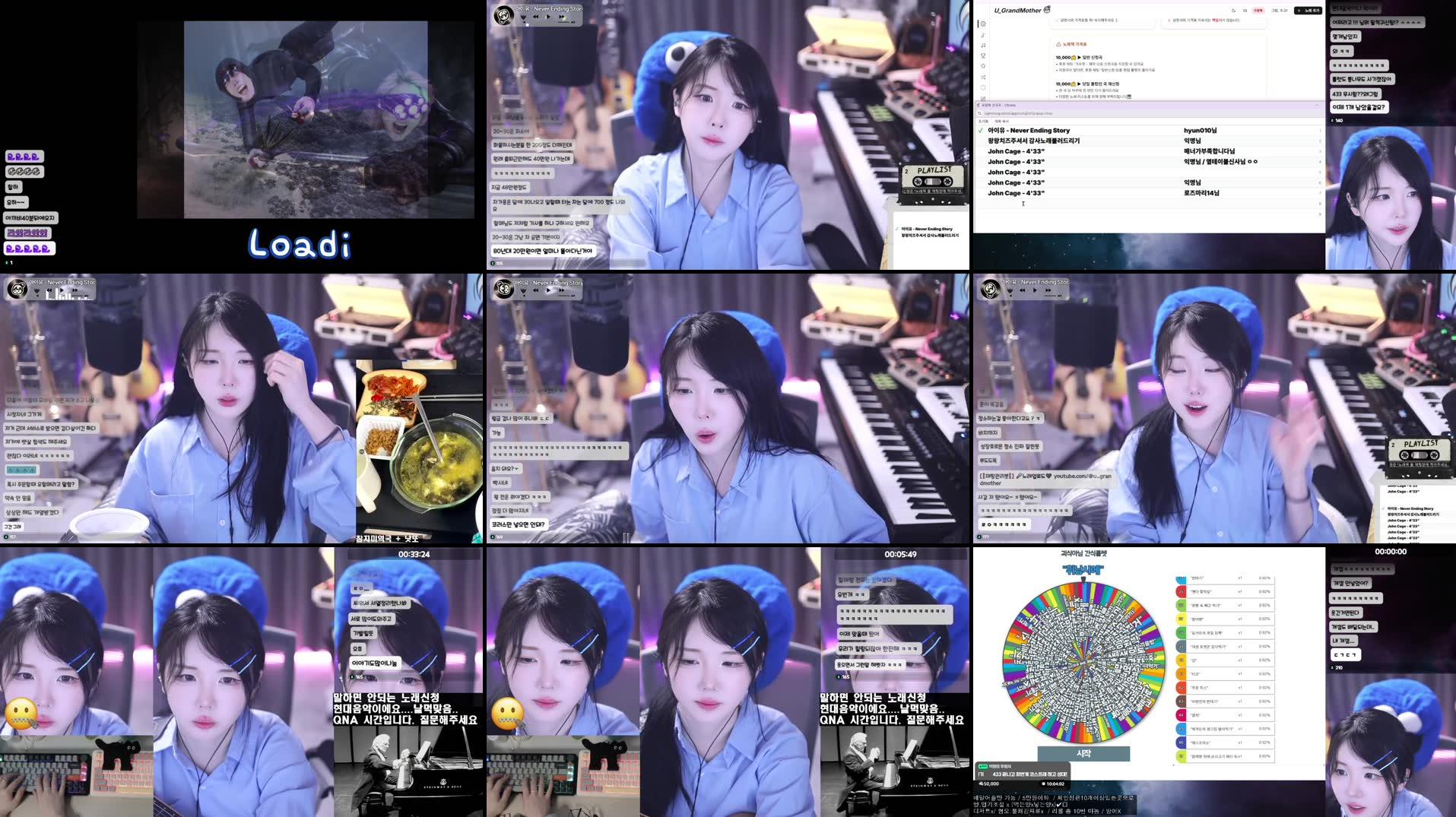Check the Never Ending Story item in the playlist widget

point(897,229)
